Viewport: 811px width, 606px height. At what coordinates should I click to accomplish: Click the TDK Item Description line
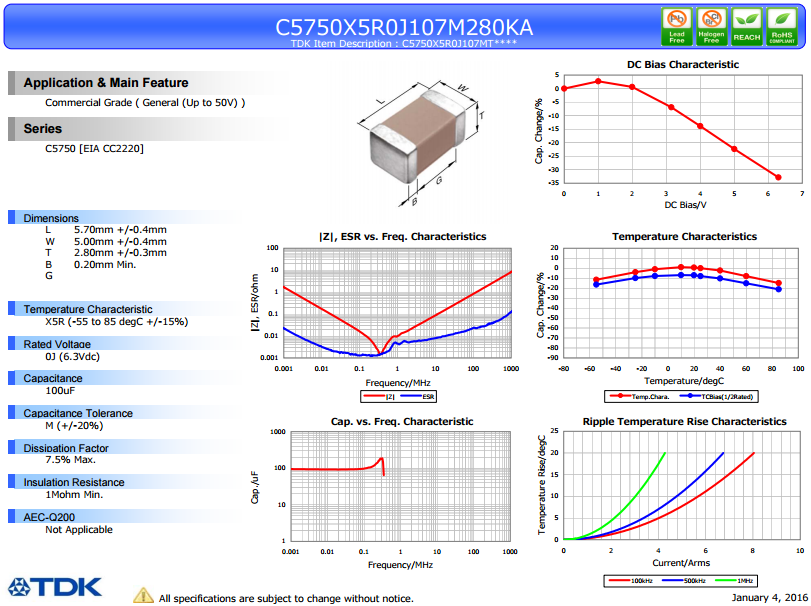(x=404, y=43)
